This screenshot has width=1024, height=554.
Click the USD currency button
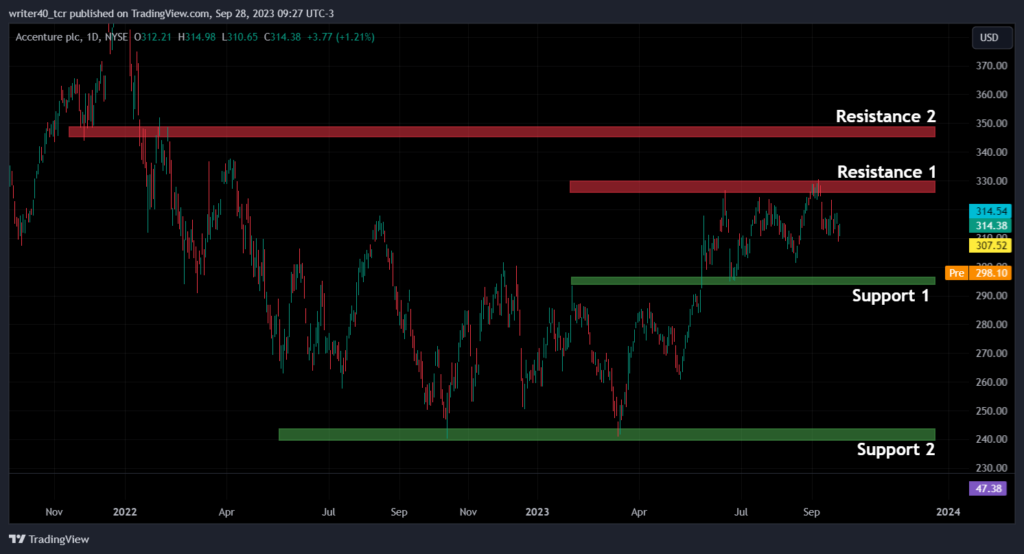click(x=991, y=38)
